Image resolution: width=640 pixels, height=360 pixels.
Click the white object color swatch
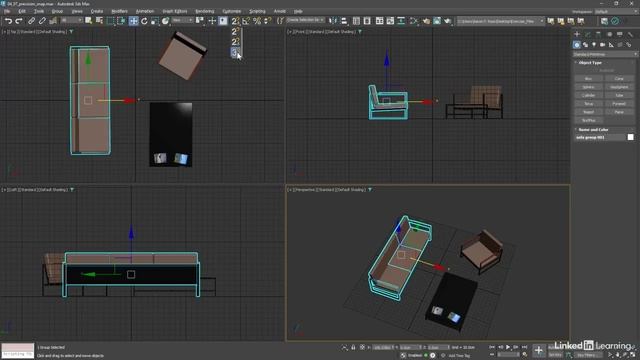(x=631, y=137)
